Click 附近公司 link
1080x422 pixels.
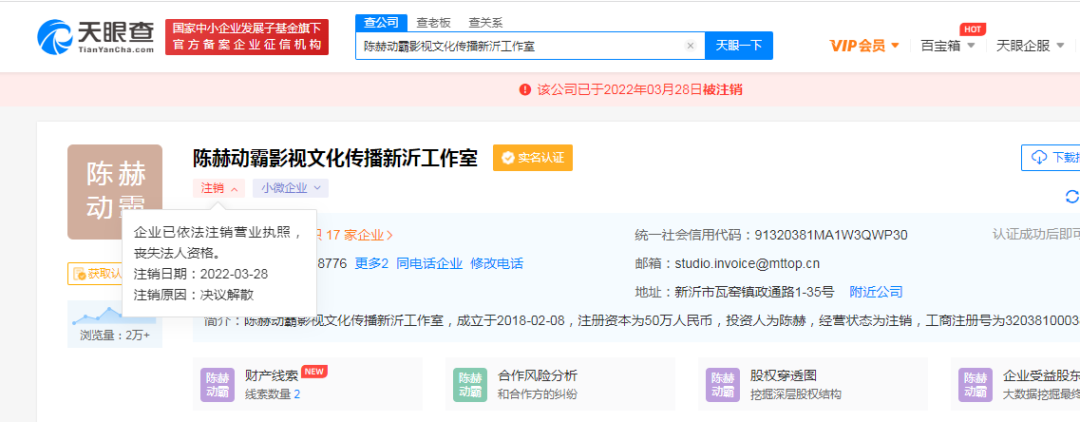pos(876,292)
